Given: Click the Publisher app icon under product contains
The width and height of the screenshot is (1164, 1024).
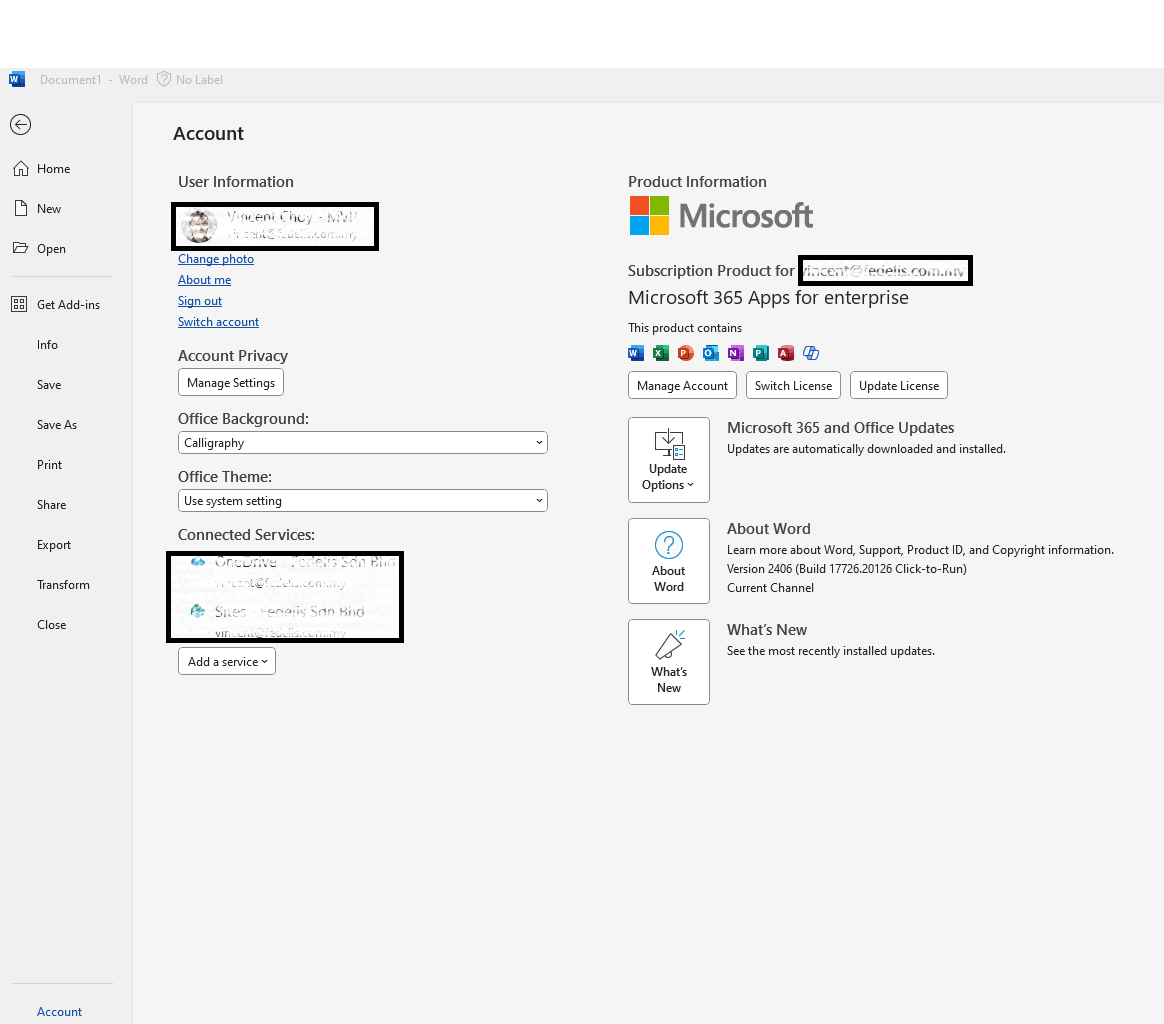Looking at the screenshot, I should point(761,353).
